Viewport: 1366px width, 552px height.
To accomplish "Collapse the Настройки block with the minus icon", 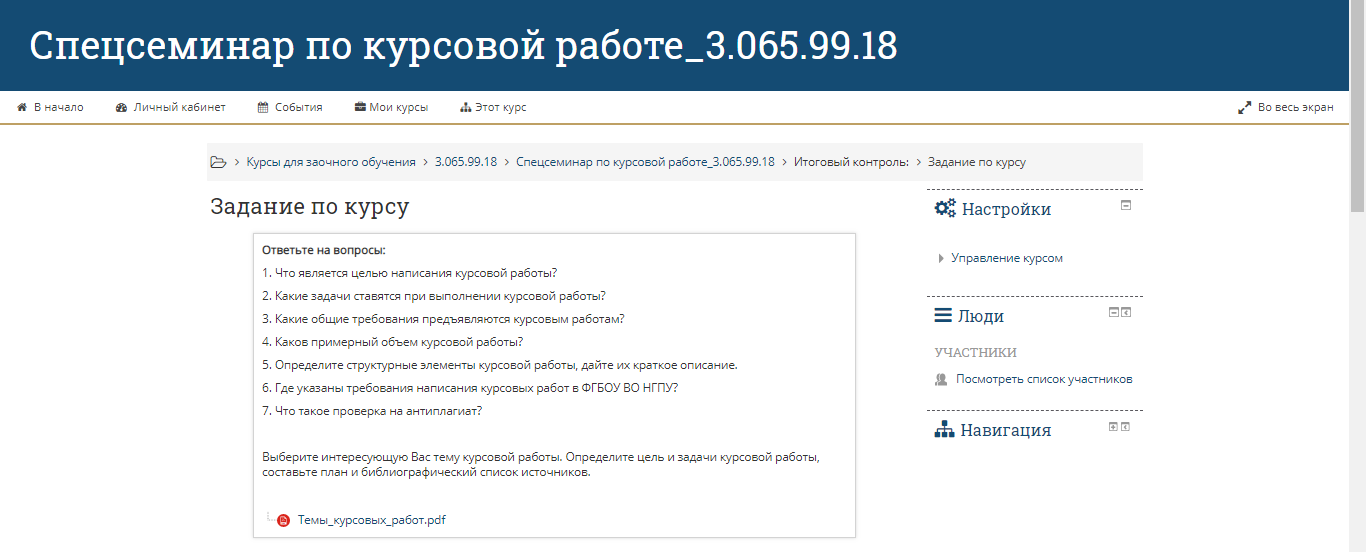I will (1126, 205).
